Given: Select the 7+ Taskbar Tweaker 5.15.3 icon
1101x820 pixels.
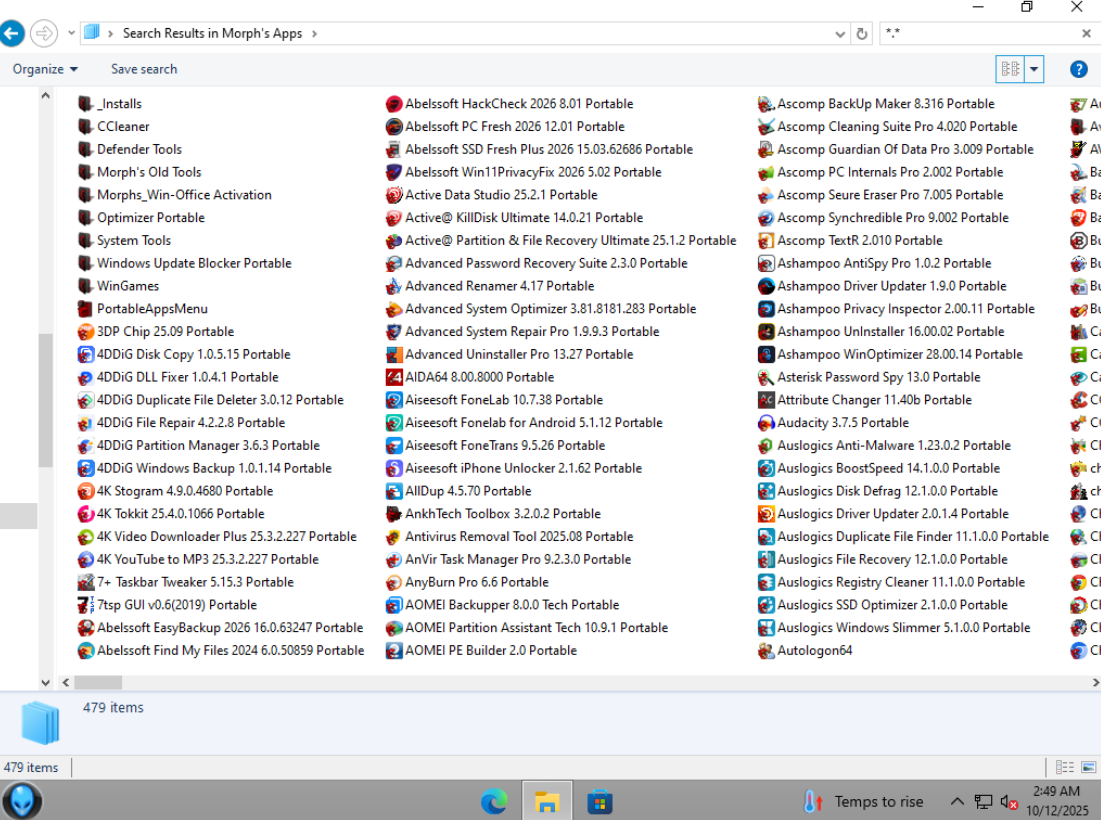Looking at the screenshot, I should (x=85, y=582).
